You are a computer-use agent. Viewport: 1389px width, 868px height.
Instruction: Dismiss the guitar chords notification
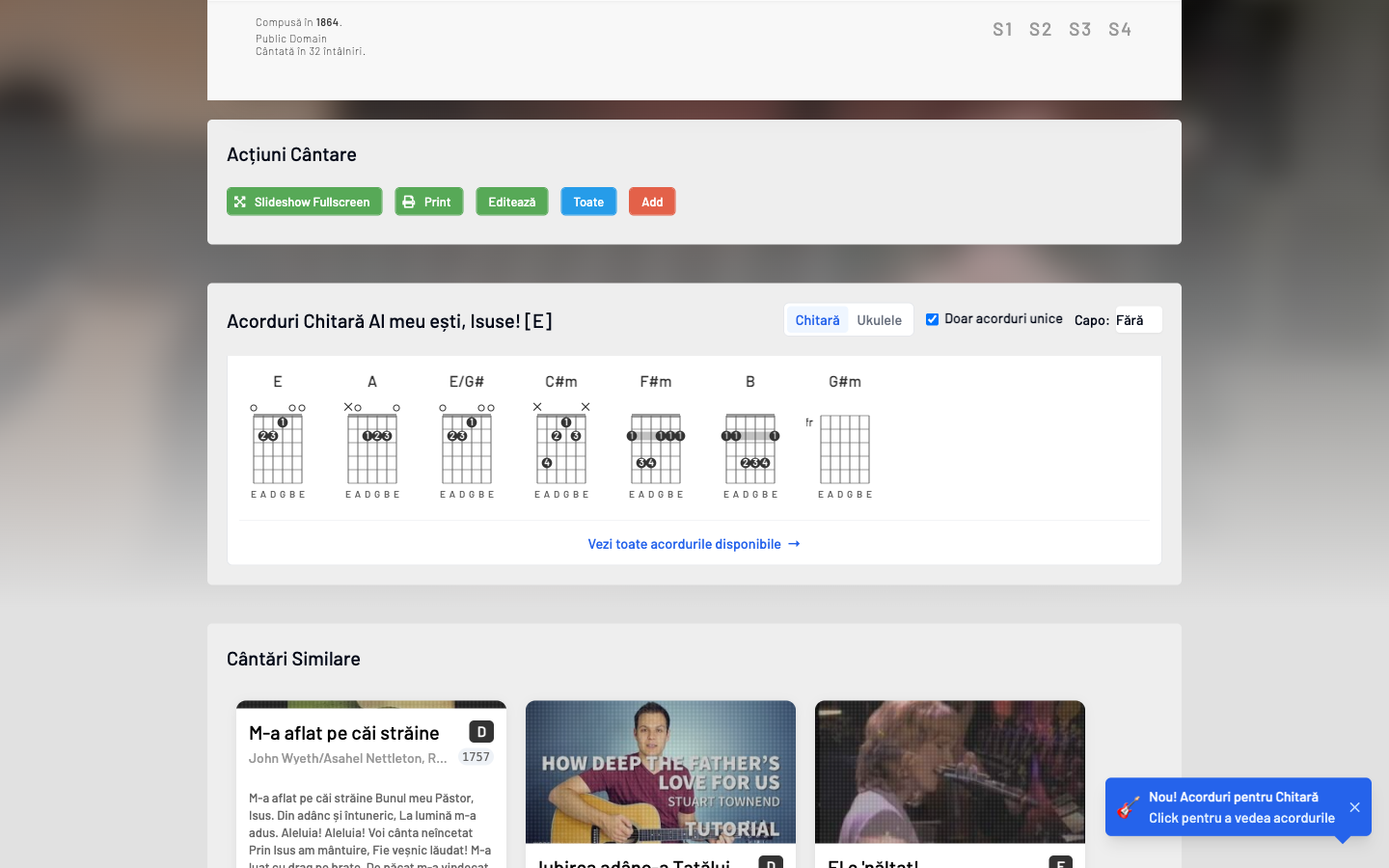(x=1354, y=807)
